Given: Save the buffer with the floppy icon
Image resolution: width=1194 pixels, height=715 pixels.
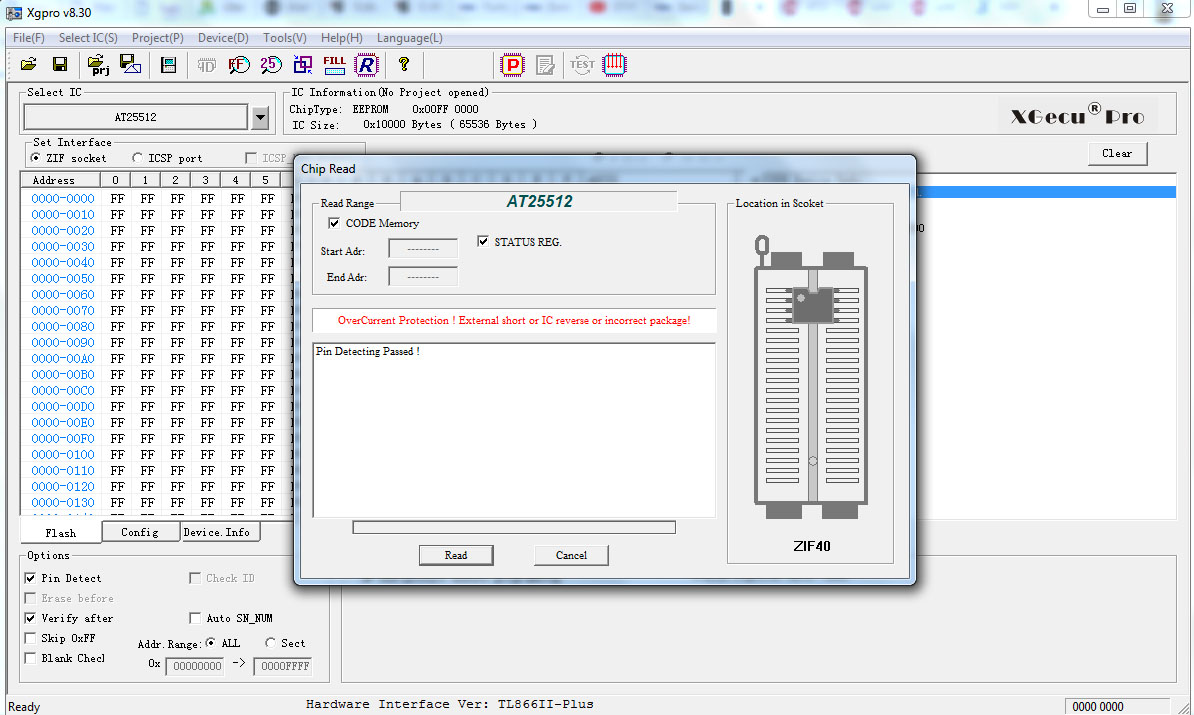Looking at the screenshot, I should [59, 65].
